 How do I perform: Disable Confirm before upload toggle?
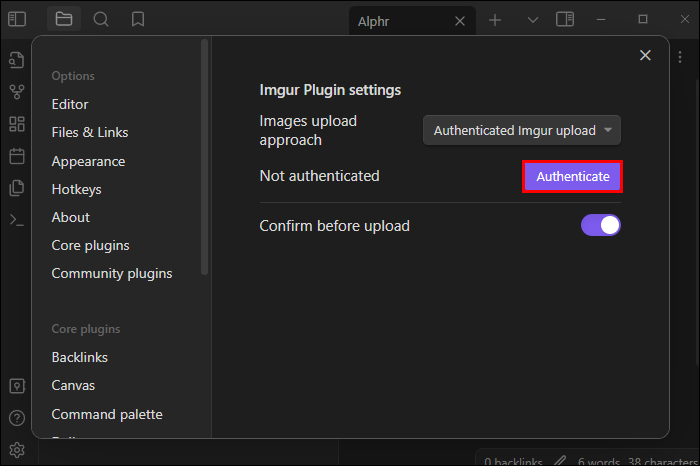601,226
